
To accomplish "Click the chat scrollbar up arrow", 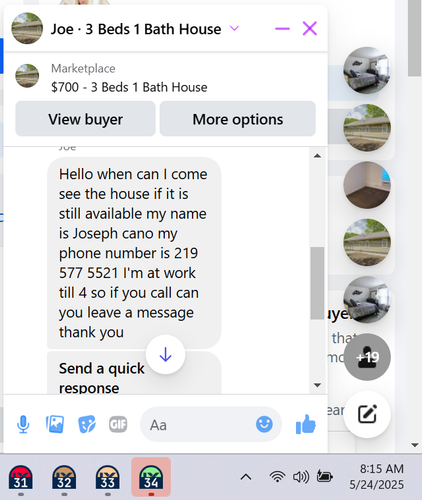I will click(x=317, y=156).
